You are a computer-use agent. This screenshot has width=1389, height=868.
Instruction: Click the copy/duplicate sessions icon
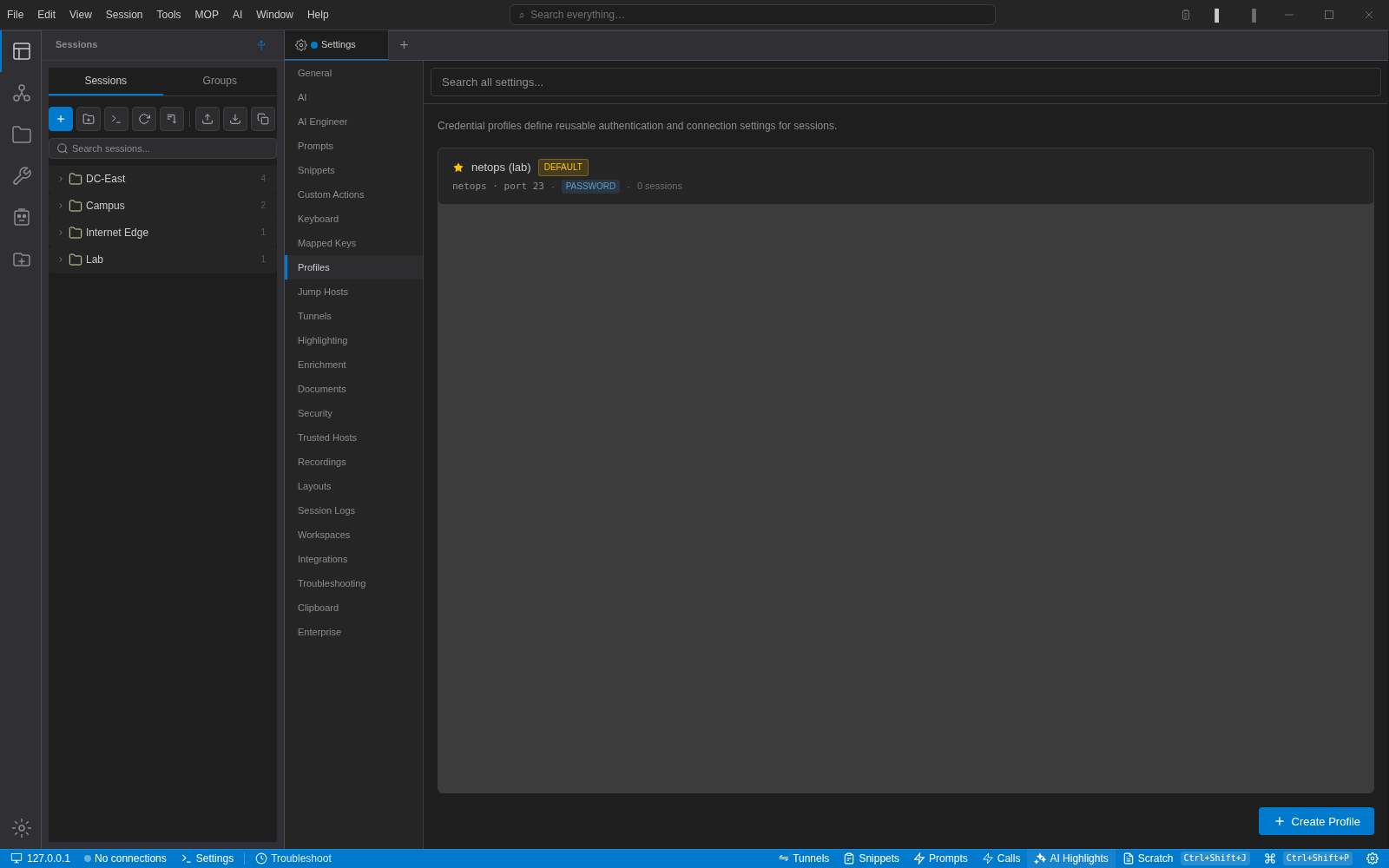point(263,119)
